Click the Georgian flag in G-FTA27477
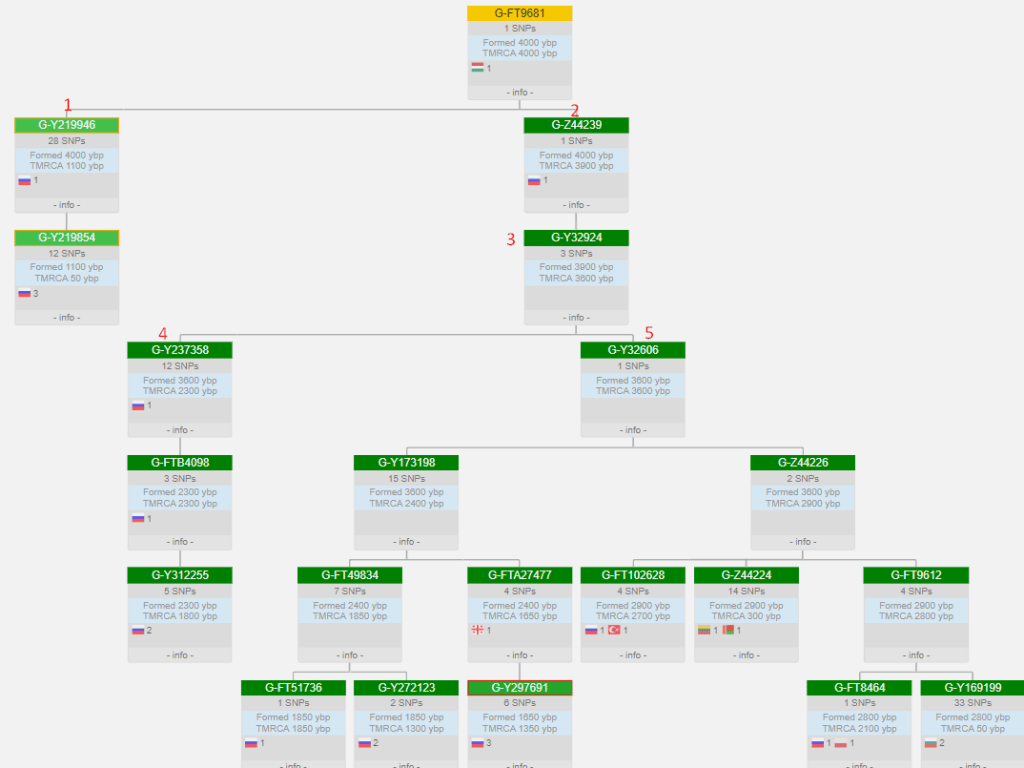 tap(478, 630)
